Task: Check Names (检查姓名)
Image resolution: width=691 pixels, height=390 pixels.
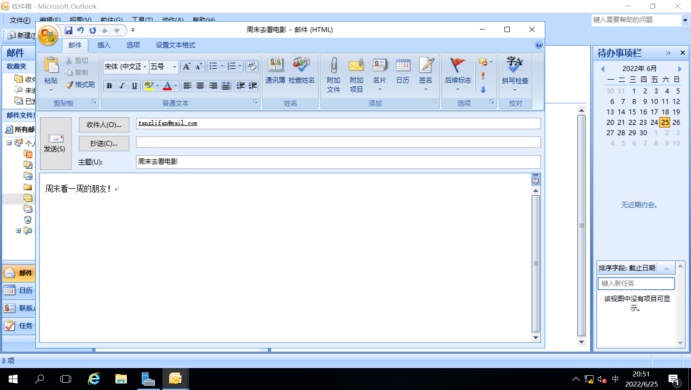Action: tap(301, 71)
